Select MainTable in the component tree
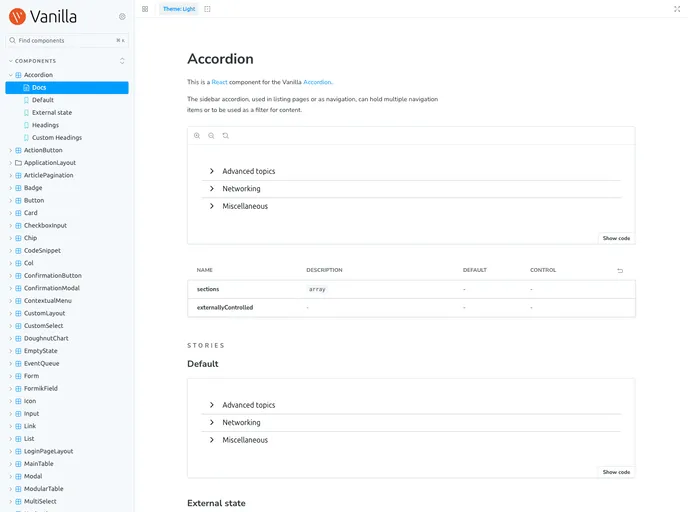688x512 pixels. tap(39, 464)
